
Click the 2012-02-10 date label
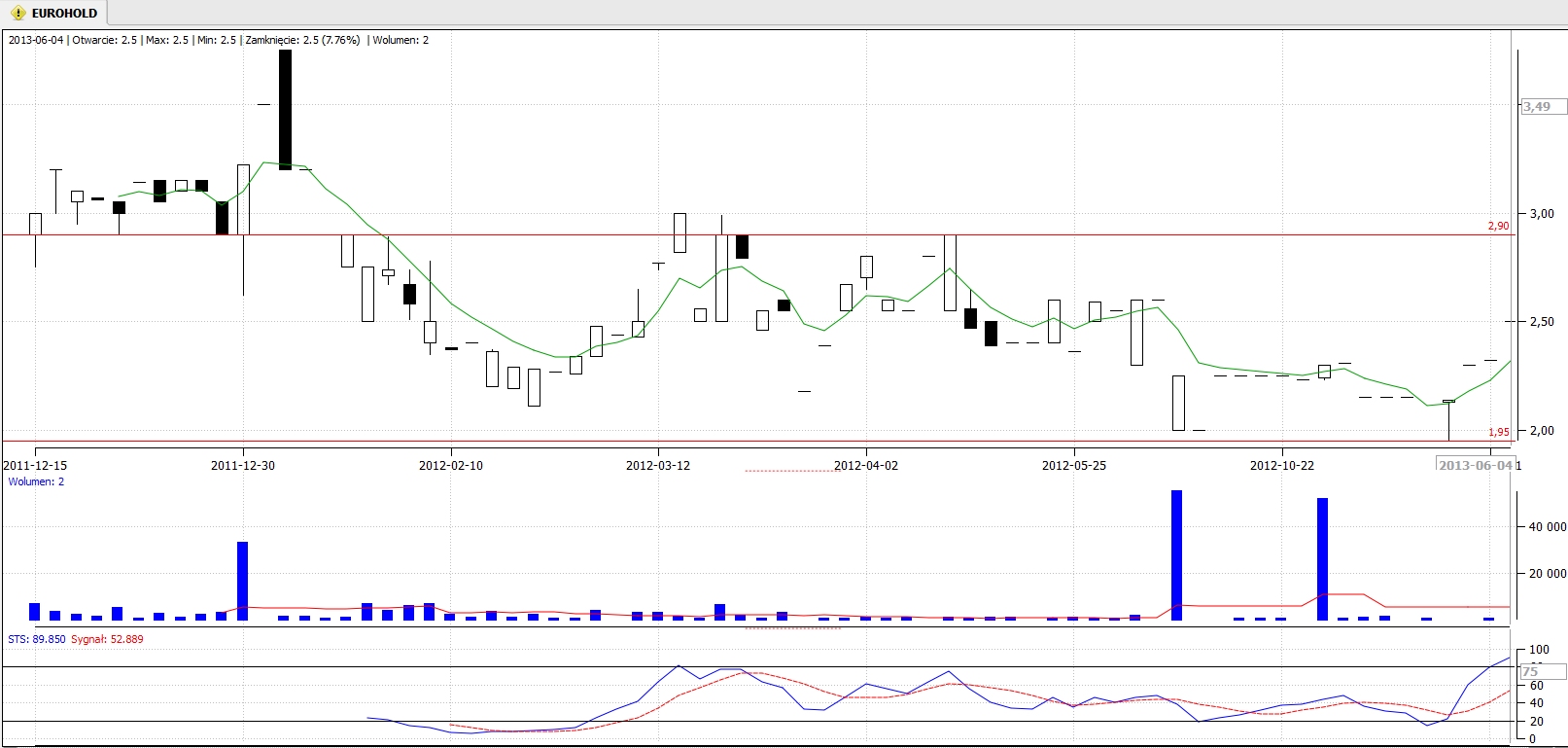pyautogui.click(x=451, y=465)
